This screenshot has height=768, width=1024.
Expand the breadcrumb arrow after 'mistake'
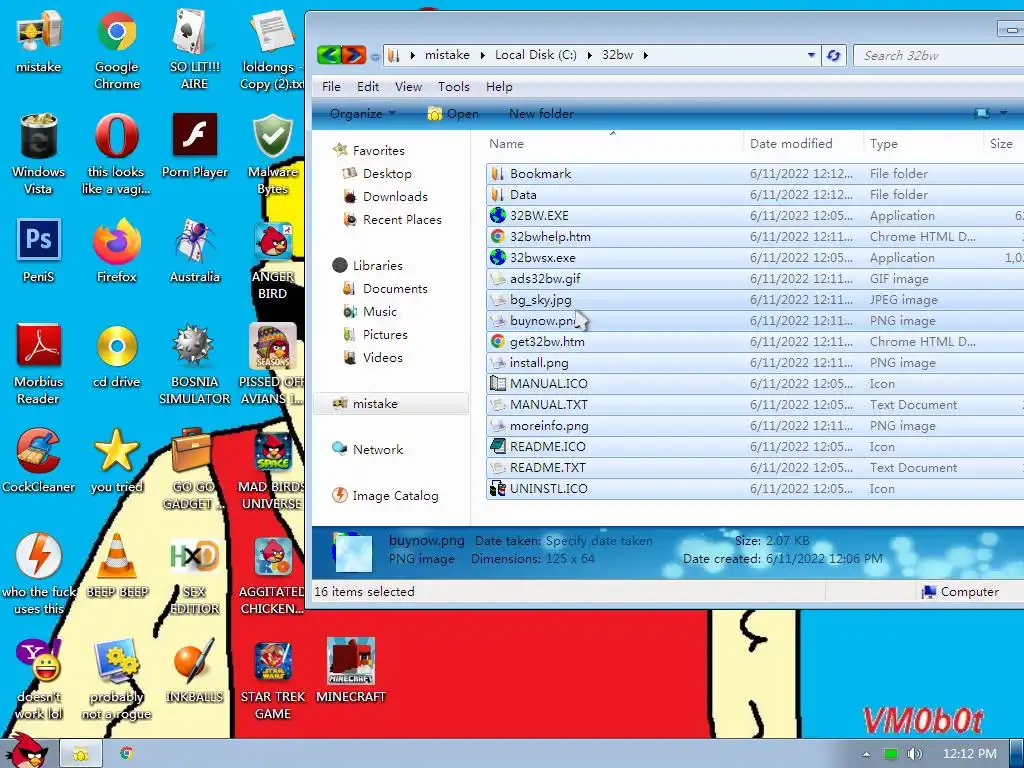482,56
